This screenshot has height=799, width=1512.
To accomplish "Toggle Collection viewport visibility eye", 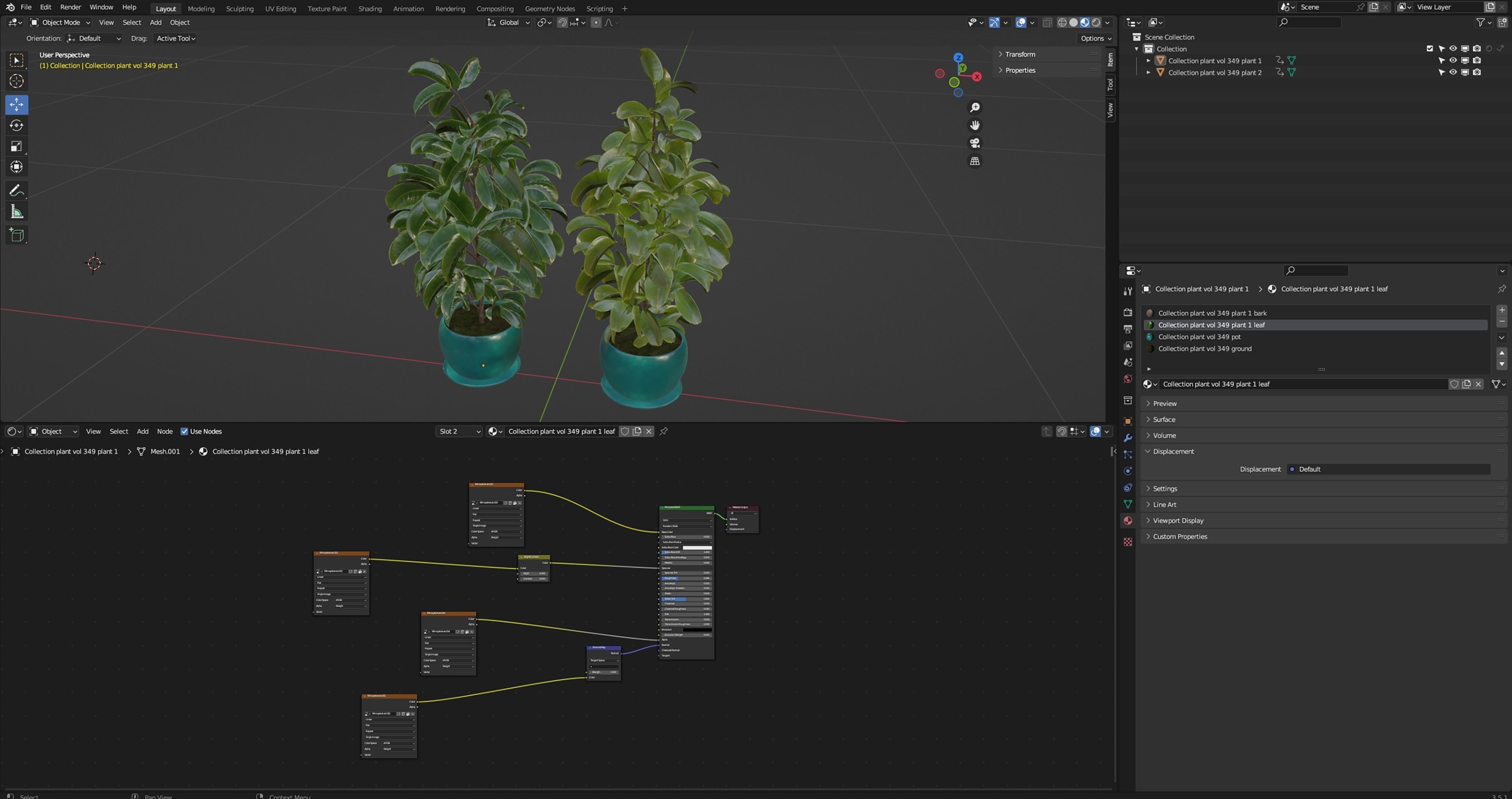I will pos(1453,49).
